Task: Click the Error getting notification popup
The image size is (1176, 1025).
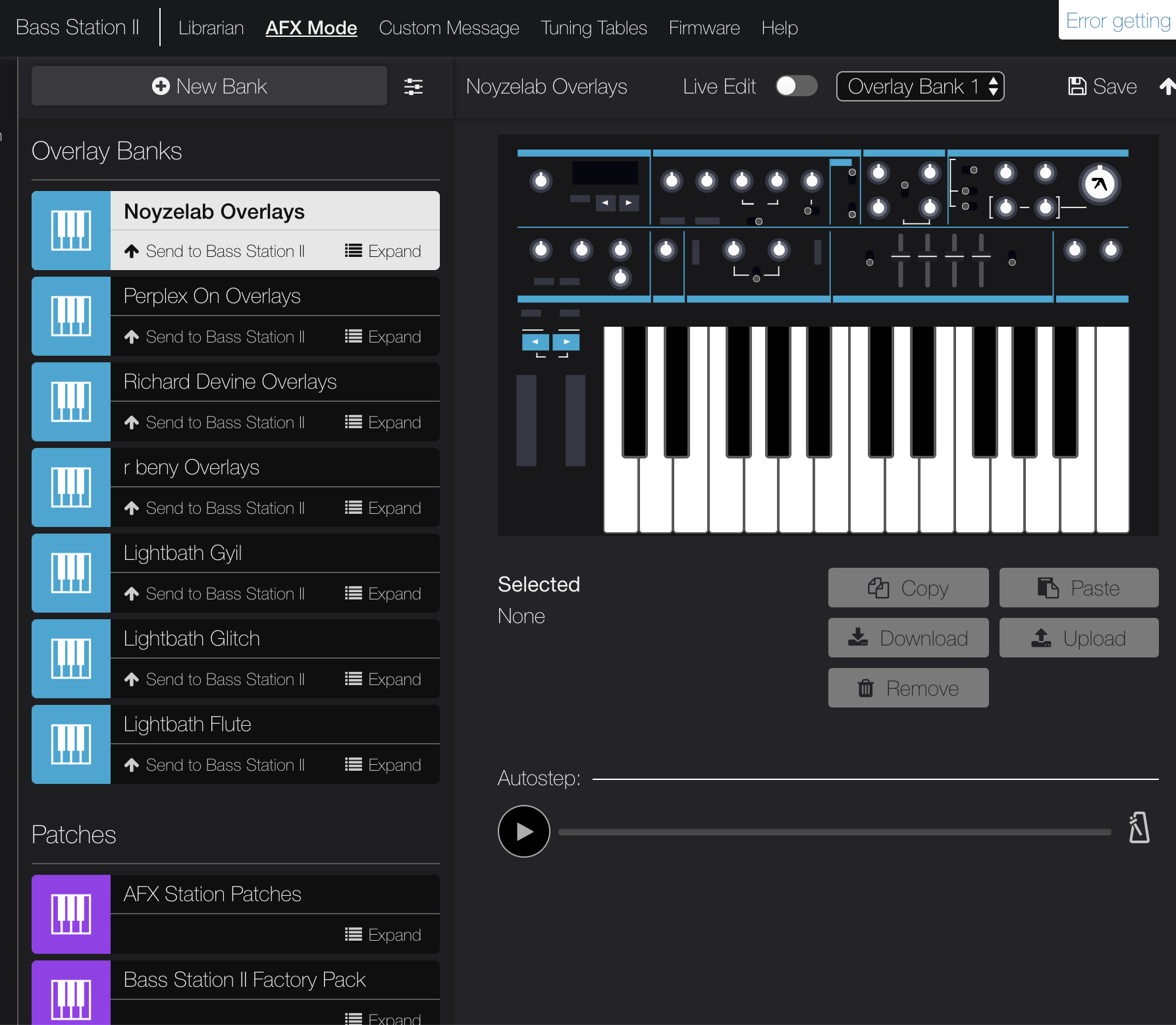Action: 1117,20
